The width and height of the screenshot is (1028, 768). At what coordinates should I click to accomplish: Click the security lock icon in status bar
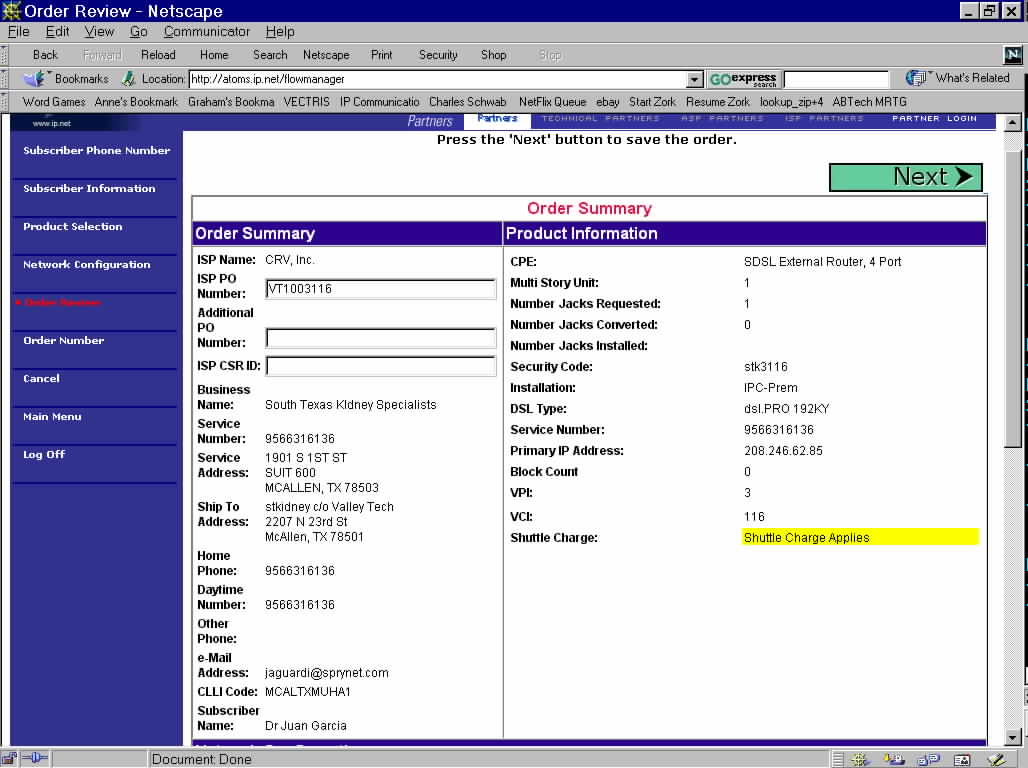tap(9, 759)
